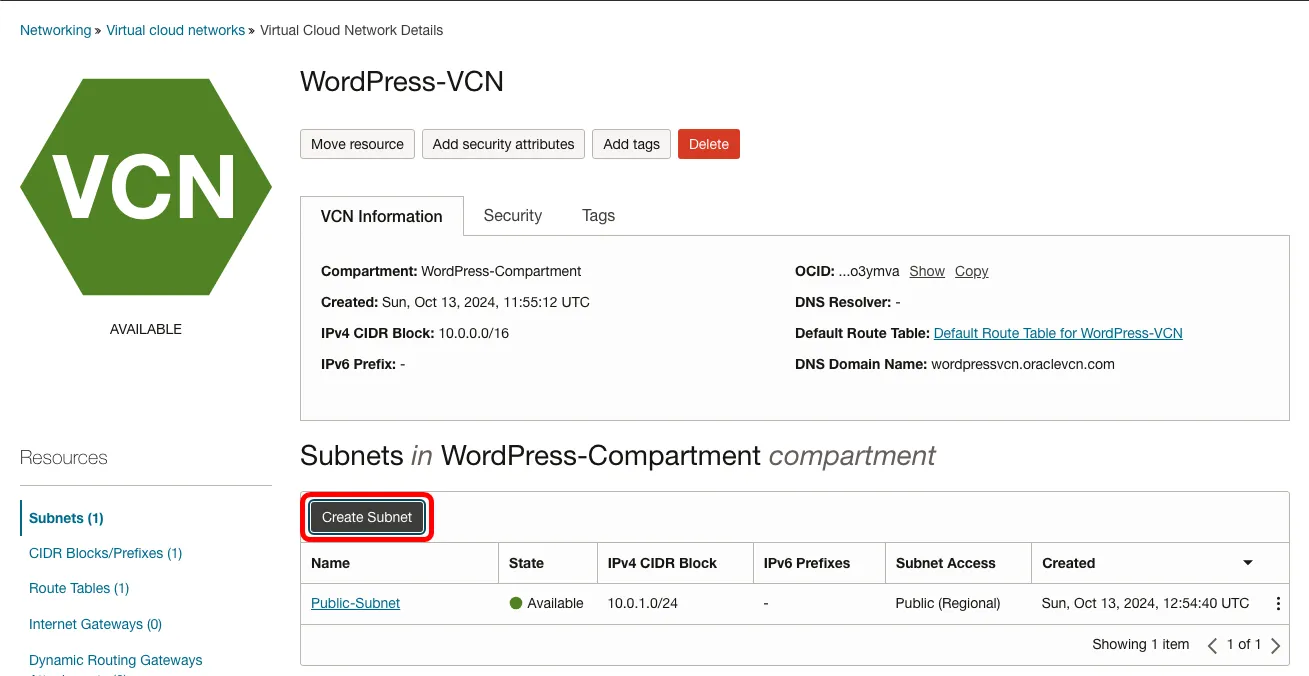Switch to the Security tab
This screenshot has width=1309, height=676.
click(512, 215)
